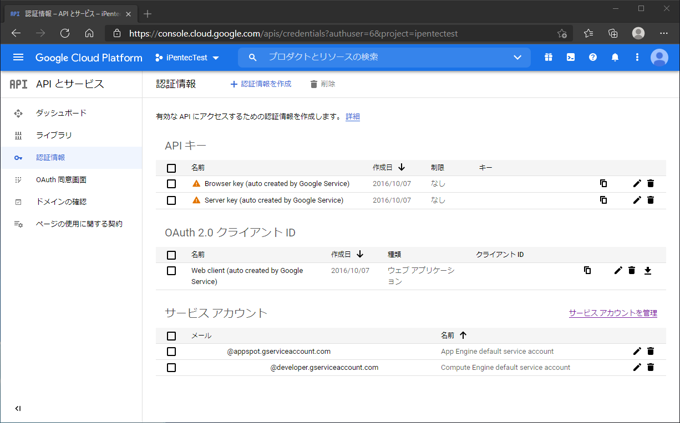Open サービス アカウントを管理 link
The image size is (680, 423).
point(613,313)
